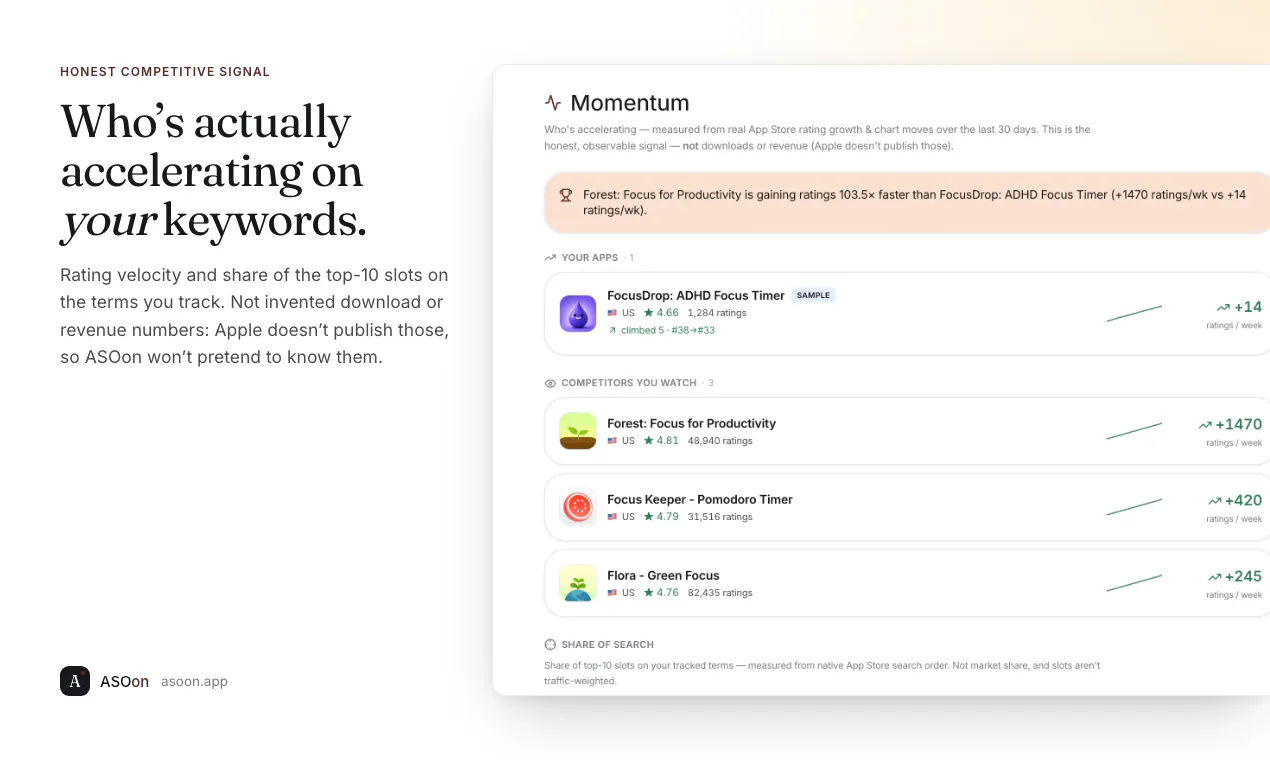Screen dimensions: 1270x760
Task: Click the trophy icon in the banner
Action: pyautogui.click(x=566, y=195)
